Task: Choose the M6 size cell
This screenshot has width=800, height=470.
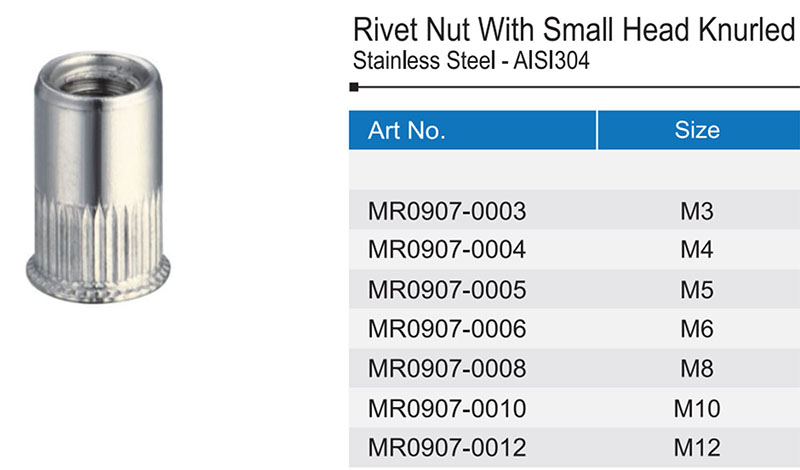Action: [x=696, y=329]
